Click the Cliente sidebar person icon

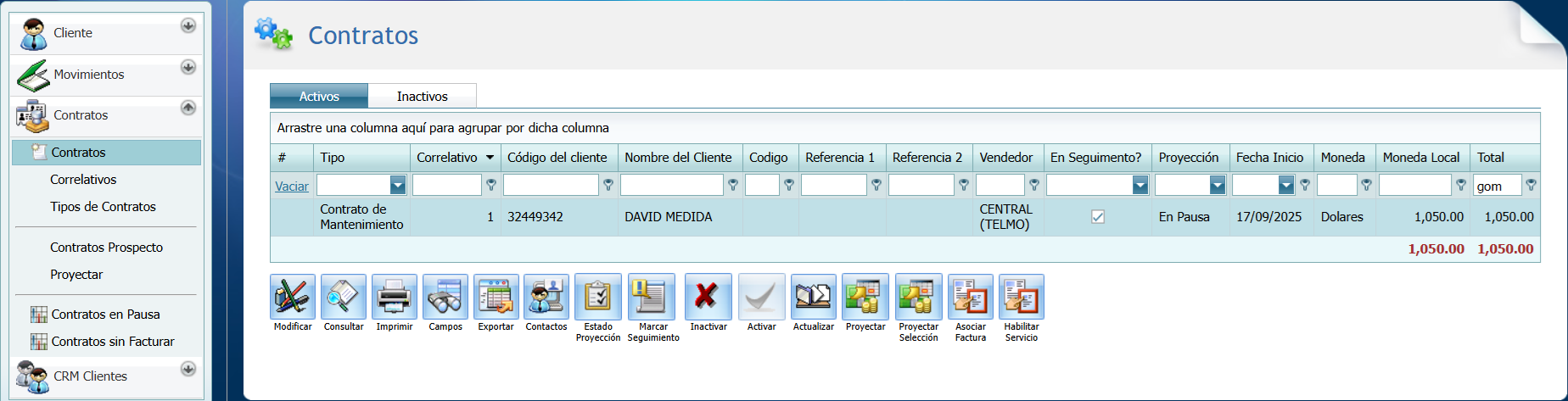pyautogui.click(x=33, y=34)
